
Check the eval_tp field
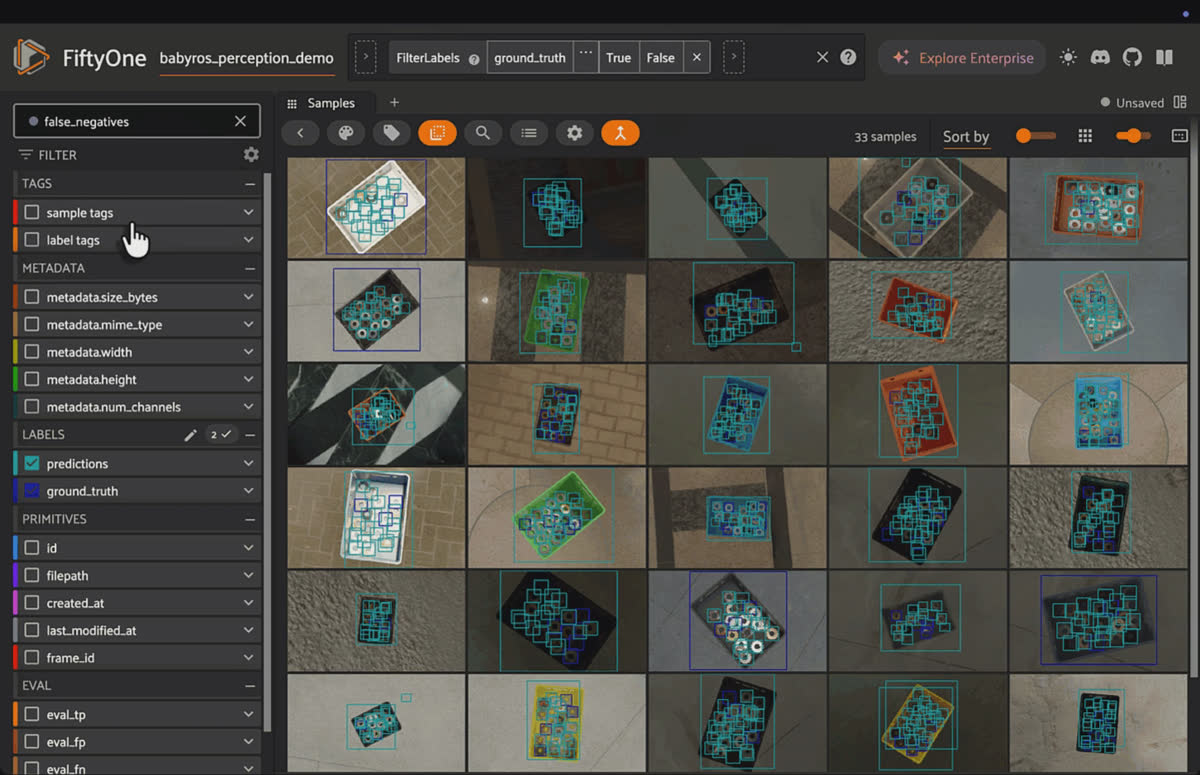[32, 715]
